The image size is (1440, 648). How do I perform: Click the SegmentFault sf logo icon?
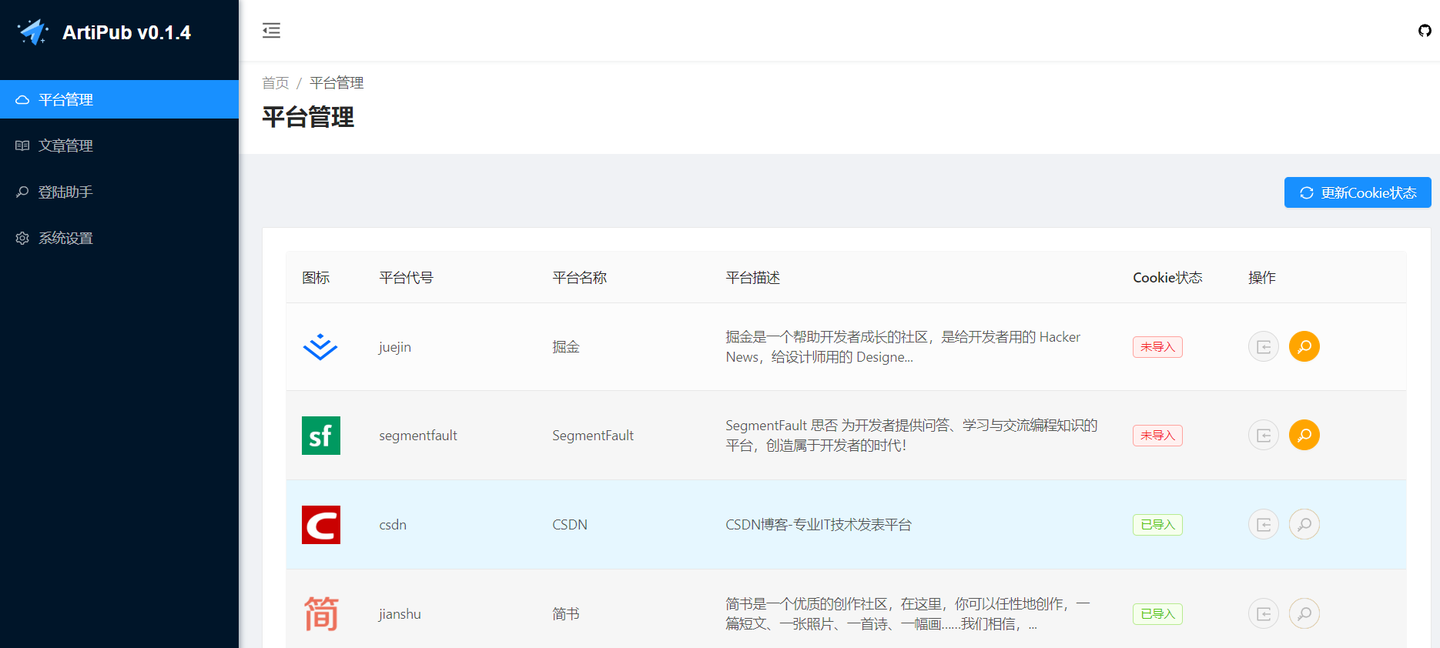tap(320, 435)
